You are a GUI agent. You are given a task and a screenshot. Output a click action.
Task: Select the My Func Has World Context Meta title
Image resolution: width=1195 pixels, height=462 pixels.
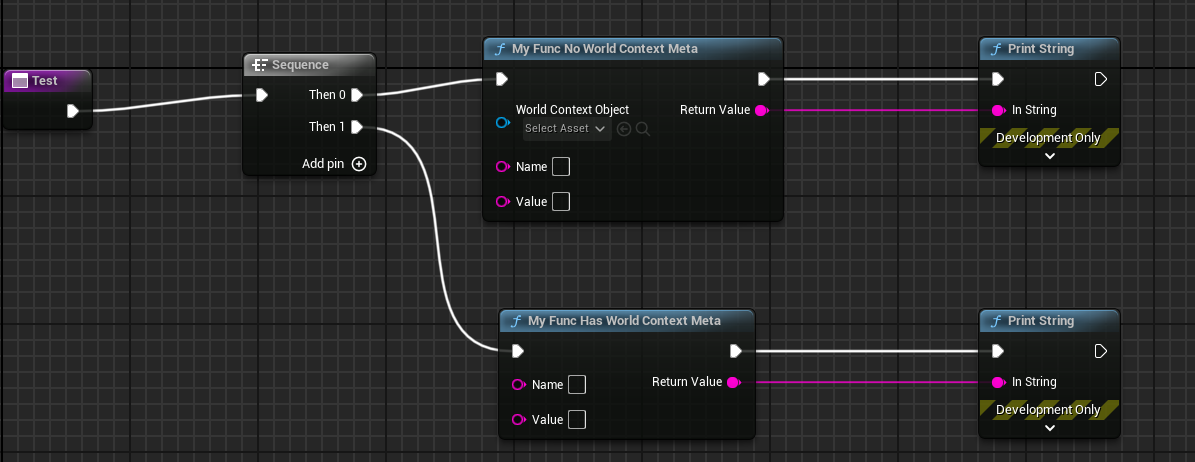pos(624,321)
